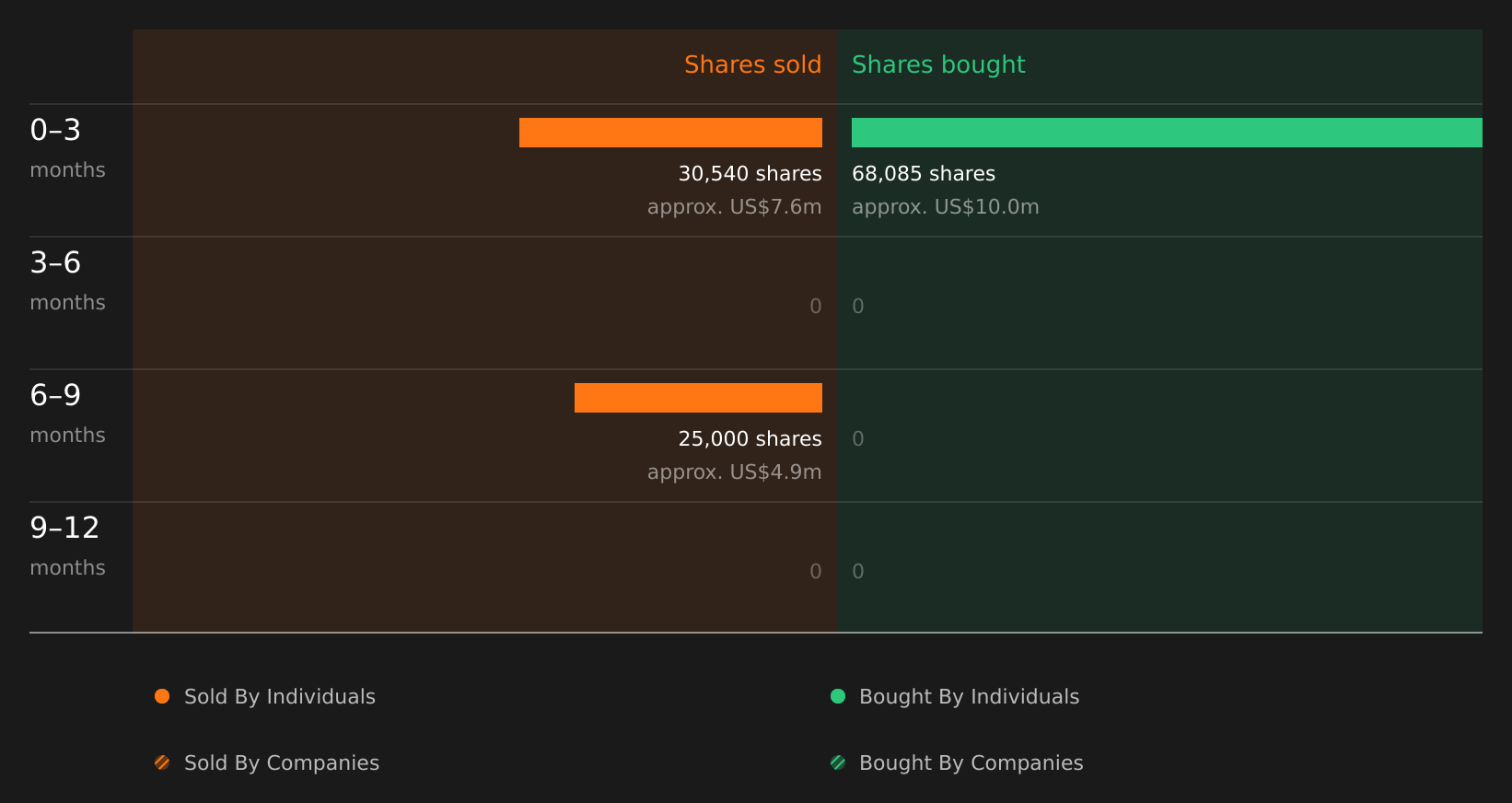Click the bought zero in 3–6 months row
Viewport: 1512px width, 803px height.
click(x=858, y=307)
